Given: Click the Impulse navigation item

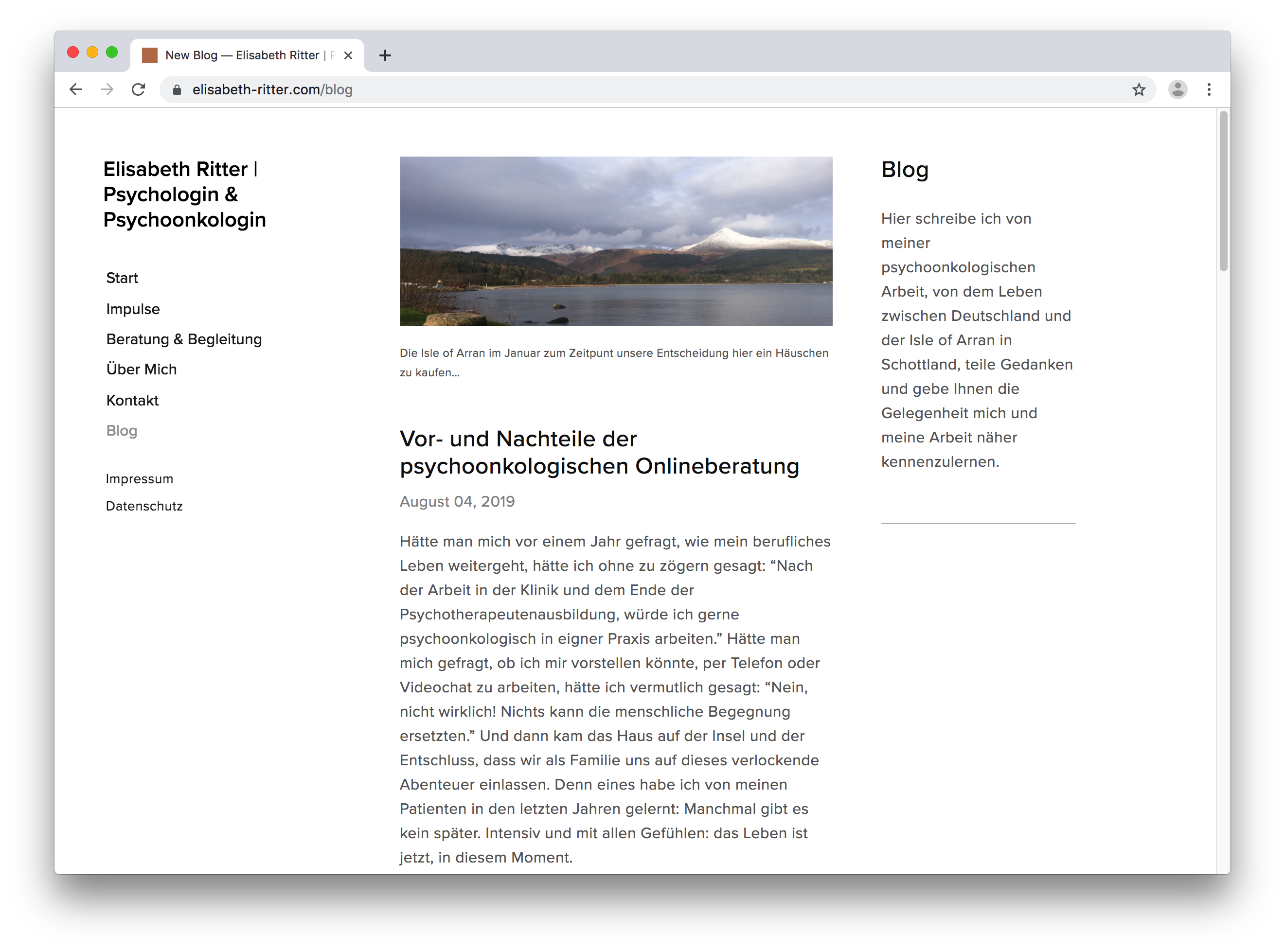Looking at the screenshot, I should pyautogui.click(x=133, y=308).
